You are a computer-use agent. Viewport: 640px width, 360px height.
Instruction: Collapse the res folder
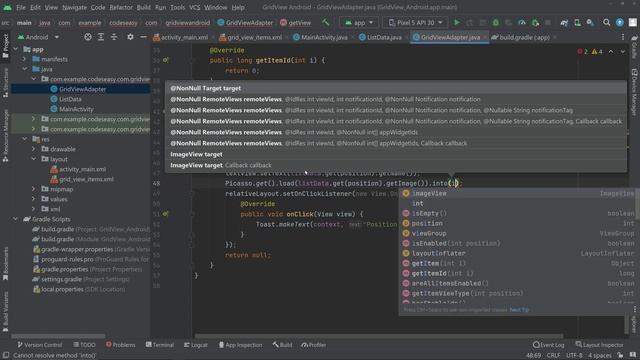pyautogui.click(x=24, y=139)
